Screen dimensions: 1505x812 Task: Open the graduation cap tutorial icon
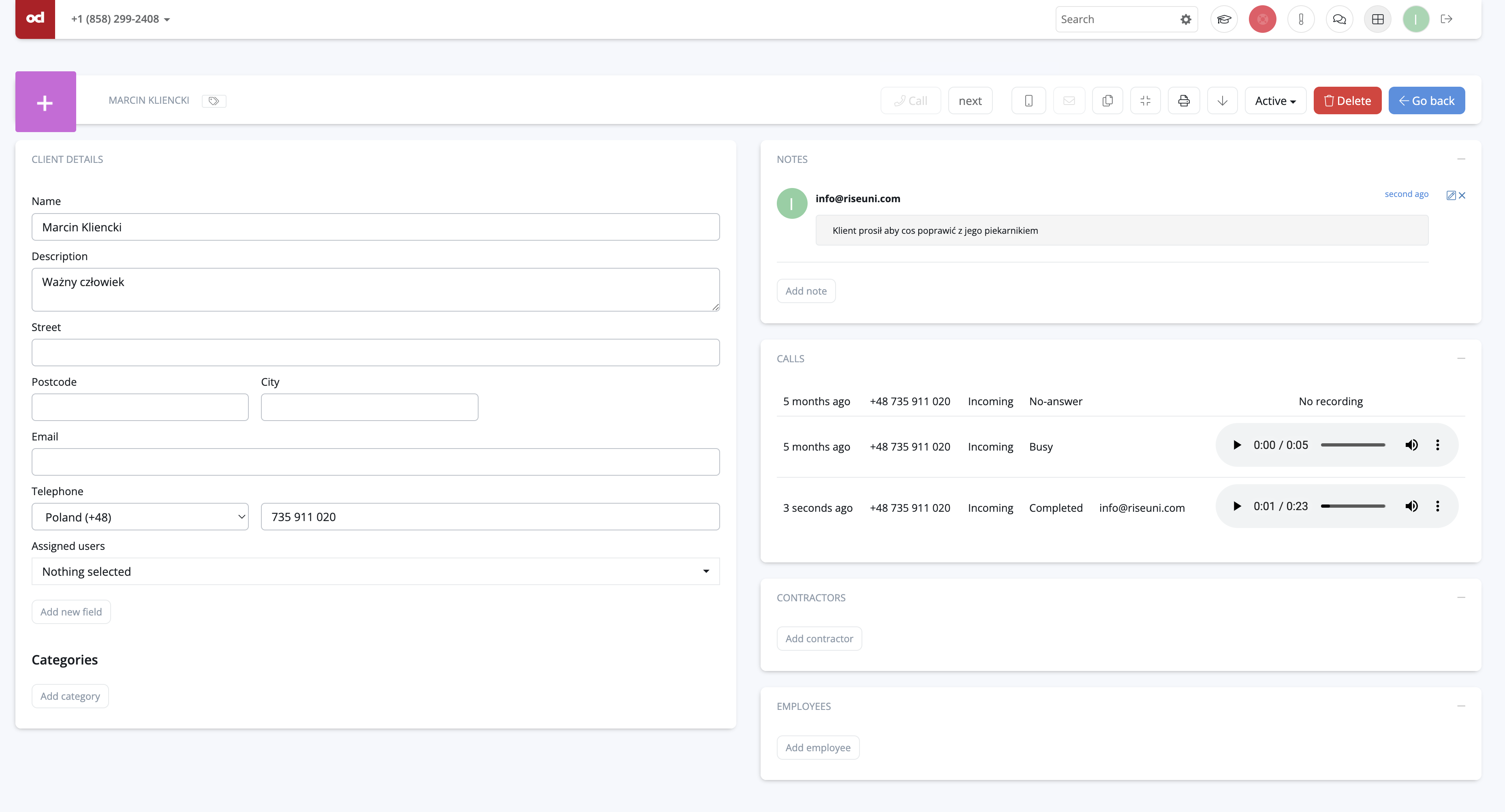[1223, 19]
